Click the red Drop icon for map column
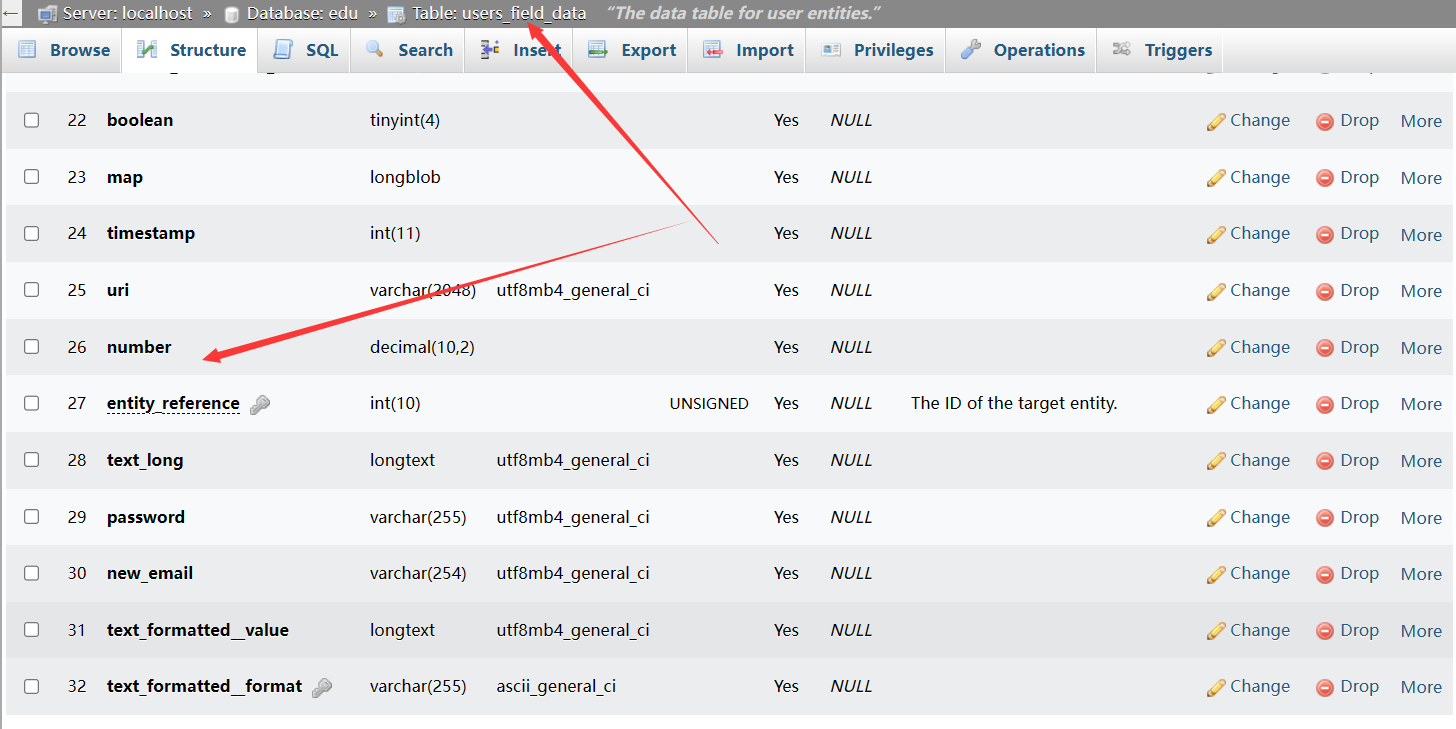 click(1325, 178)
